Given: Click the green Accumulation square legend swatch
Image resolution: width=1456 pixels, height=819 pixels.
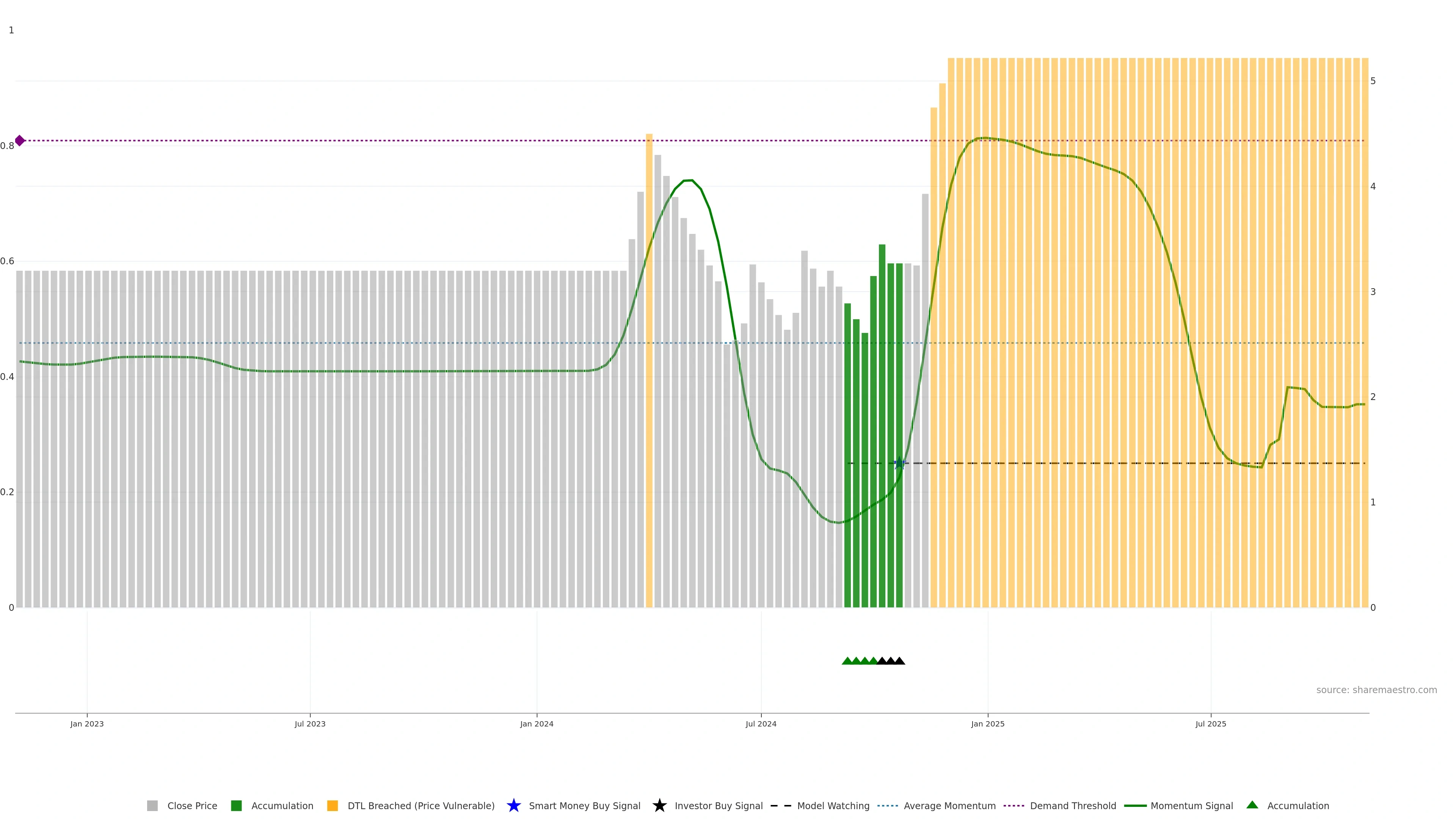Looking at the screenshot, I should click(236, 805).
